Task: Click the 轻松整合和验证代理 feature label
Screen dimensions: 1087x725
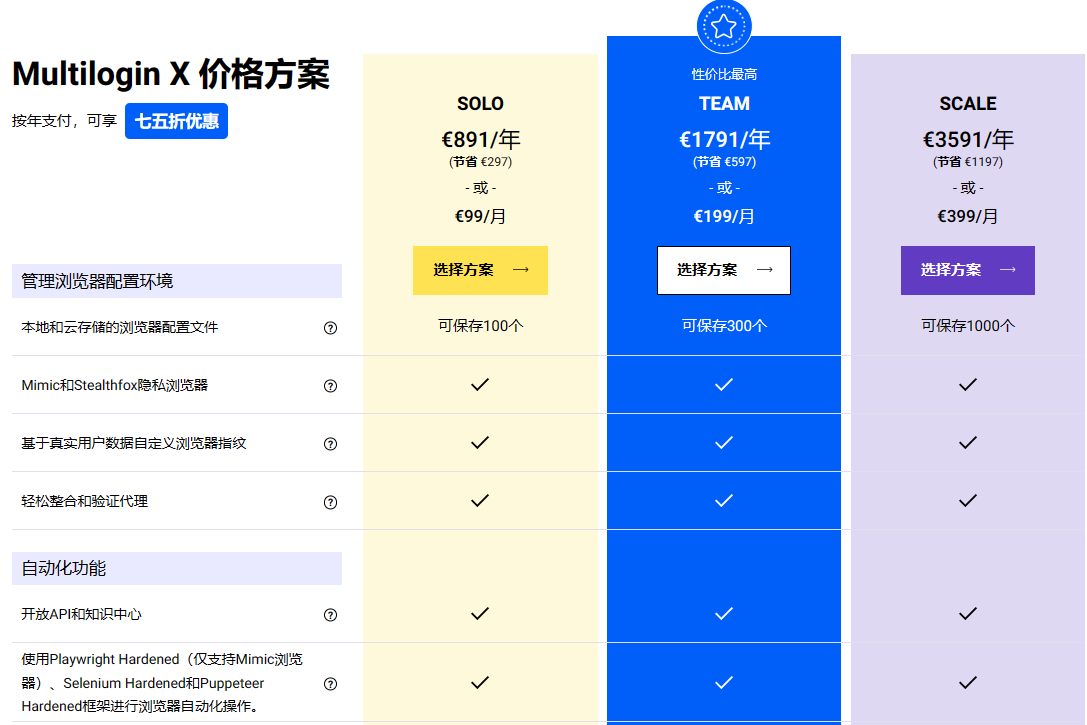Action: coord(85,501)
